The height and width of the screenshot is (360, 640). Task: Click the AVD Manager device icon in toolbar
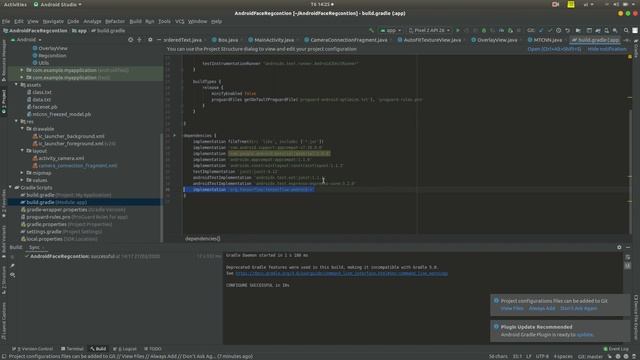607,30
